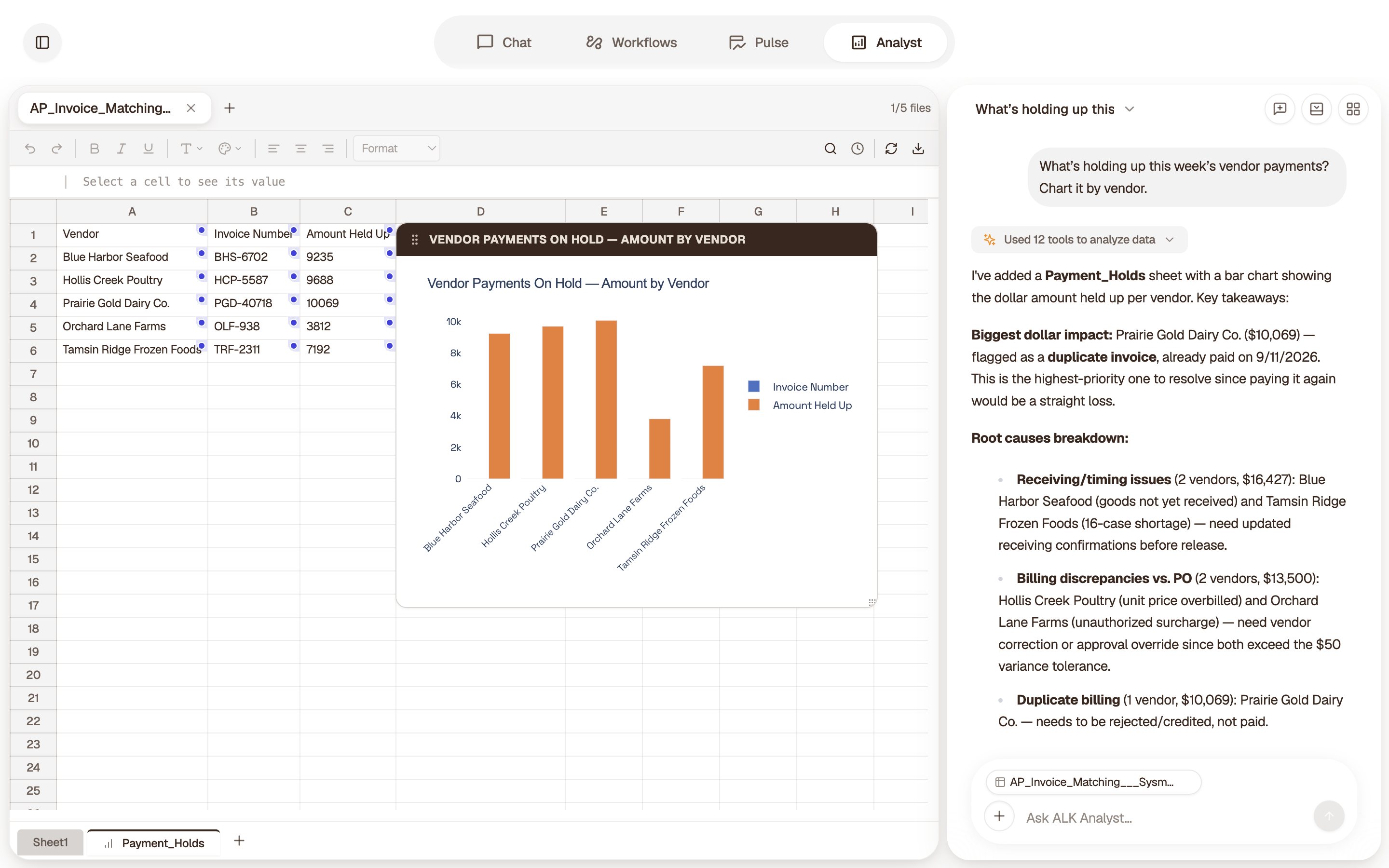Screen dimensions: 1389x868
Task: Switch to the Pulse tab
Action: tap(758, 42)
